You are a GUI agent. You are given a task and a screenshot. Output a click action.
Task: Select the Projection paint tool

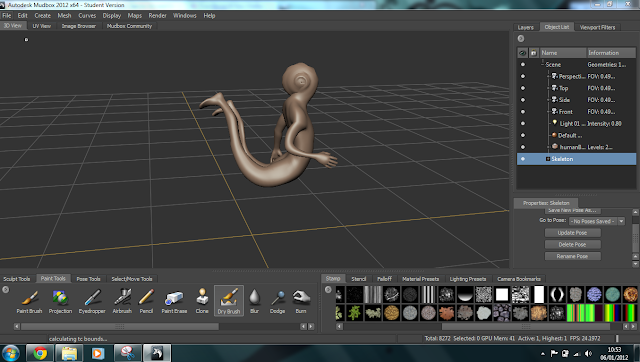click(x=60, y=301)
